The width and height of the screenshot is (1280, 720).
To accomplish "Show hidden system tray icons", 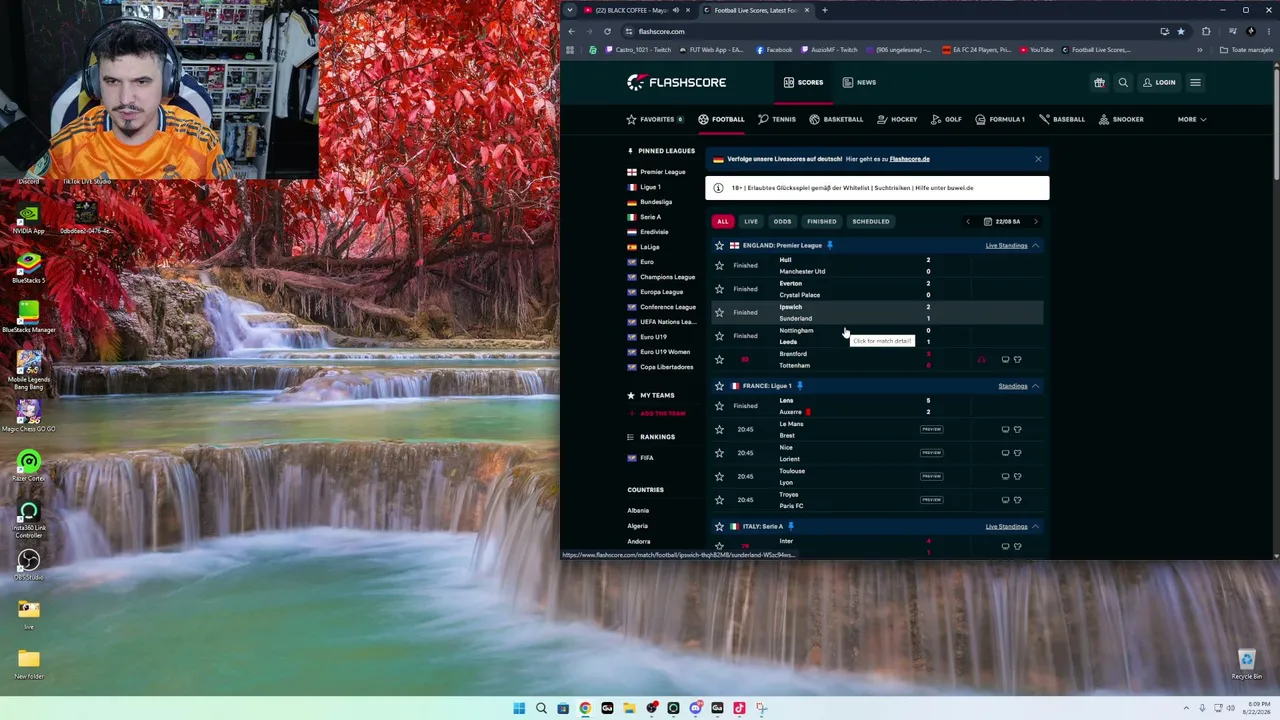I will click(x=1187, y=709).
